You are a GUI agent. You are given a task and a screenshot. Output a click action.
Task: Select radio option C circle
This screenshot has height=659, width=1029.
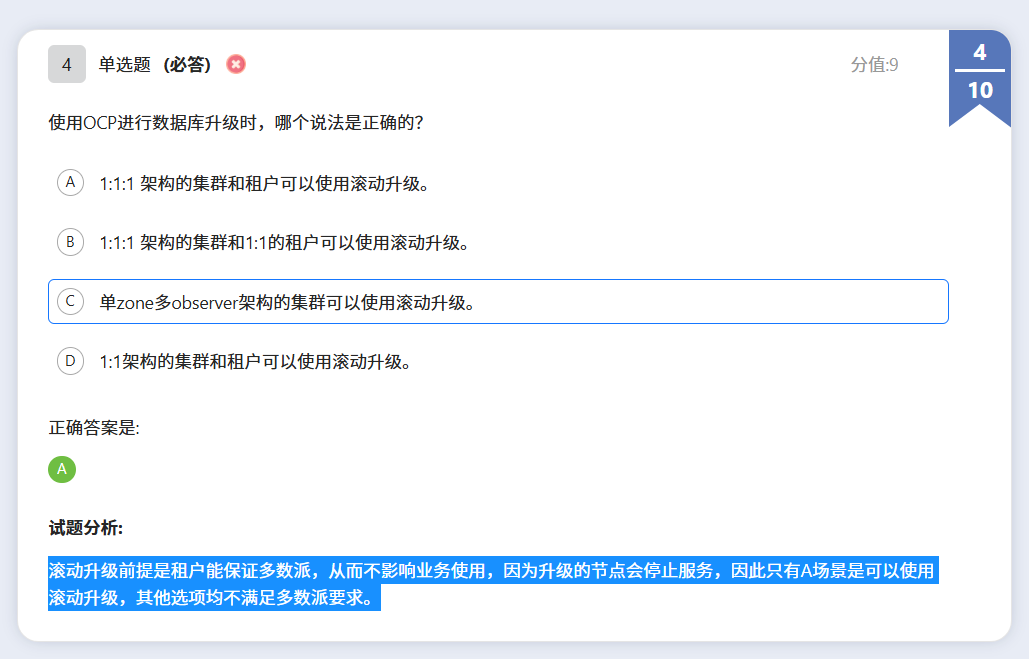(70, 302)
